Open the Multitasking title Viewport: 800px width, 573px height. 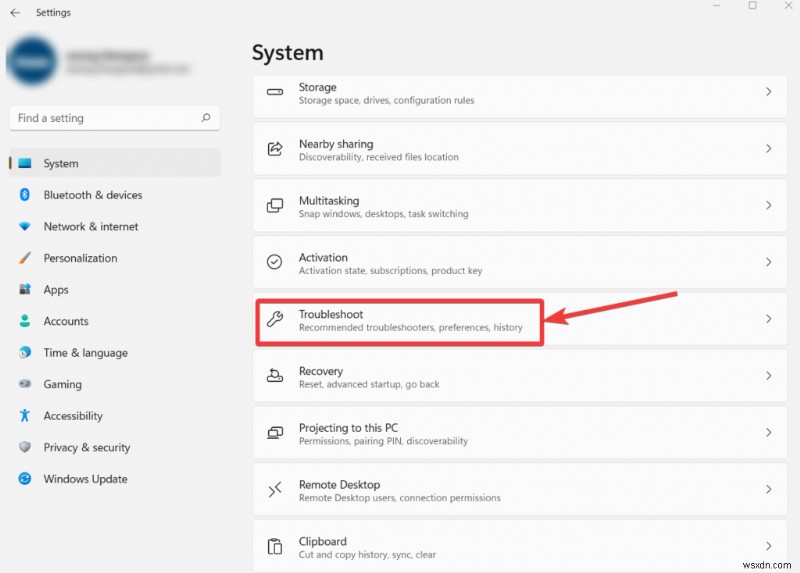tap(329, 201)
